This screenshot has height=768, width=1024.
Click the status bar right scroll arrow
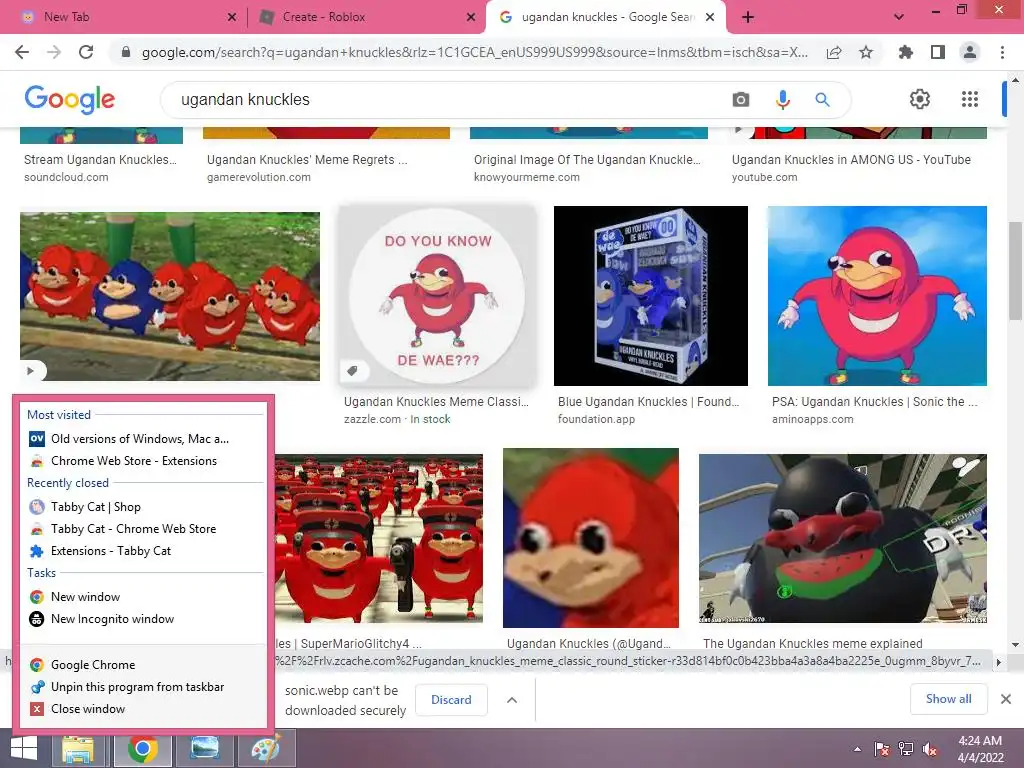tap(999, 662)
